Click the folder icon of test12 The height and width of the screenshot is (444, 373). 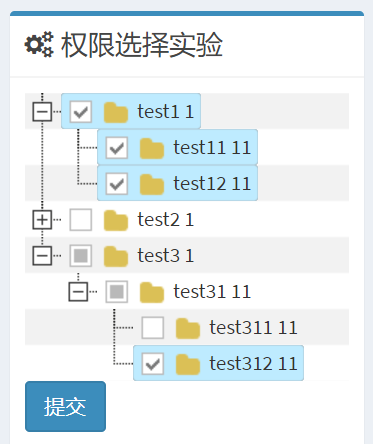(152, 184)
